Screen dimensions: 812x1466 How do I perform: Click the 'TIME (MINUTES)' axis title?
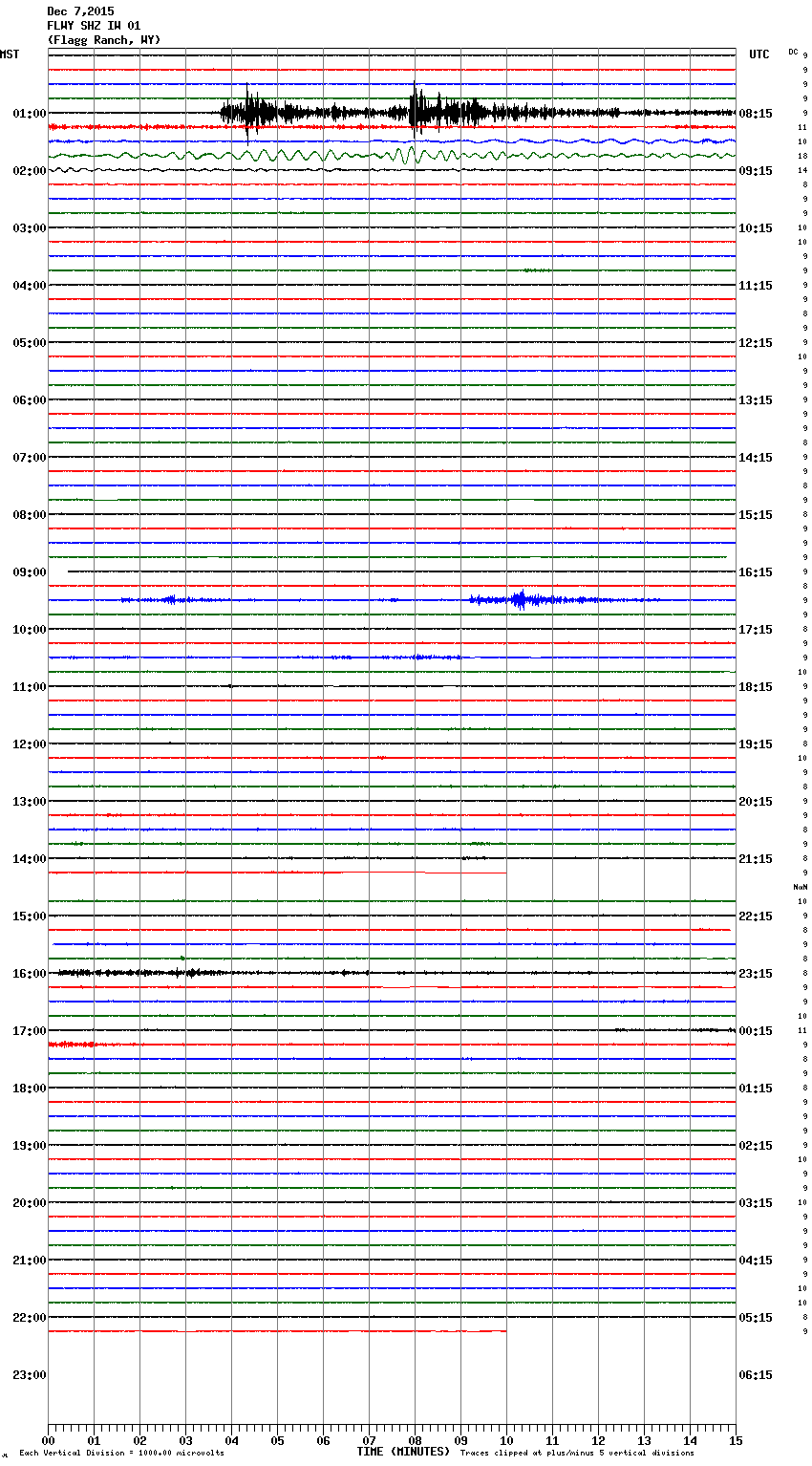[x=403, y=1452]
